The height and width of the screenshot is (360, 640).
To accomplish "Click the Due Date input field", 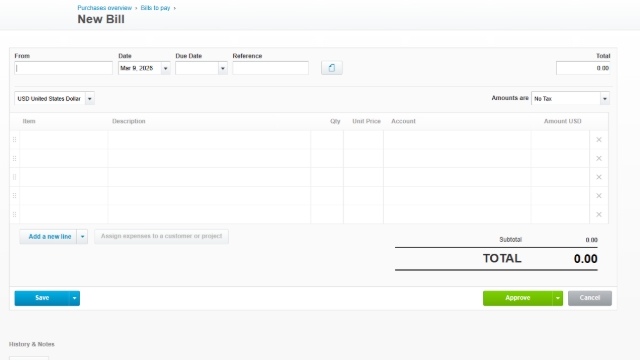I will click(197, 68).
